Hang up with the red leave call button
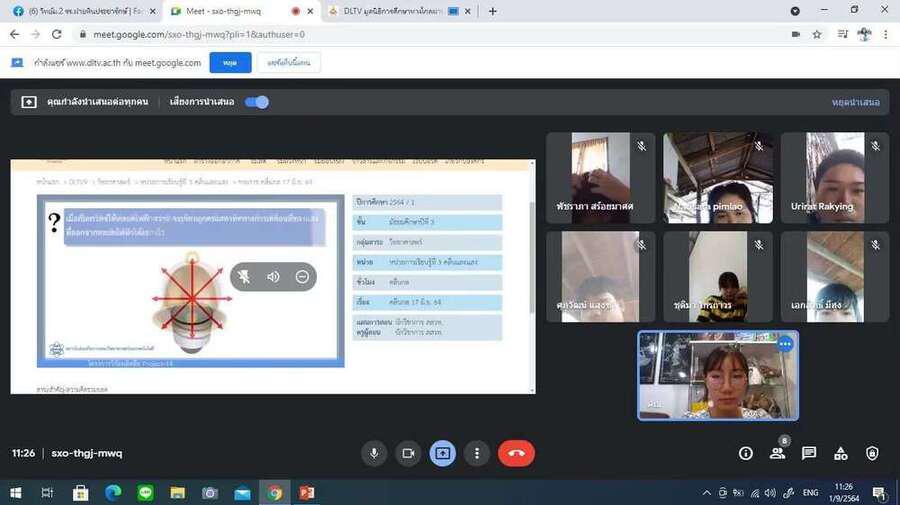This screenshot has height=505, width=900. click(x=516, y=453)
